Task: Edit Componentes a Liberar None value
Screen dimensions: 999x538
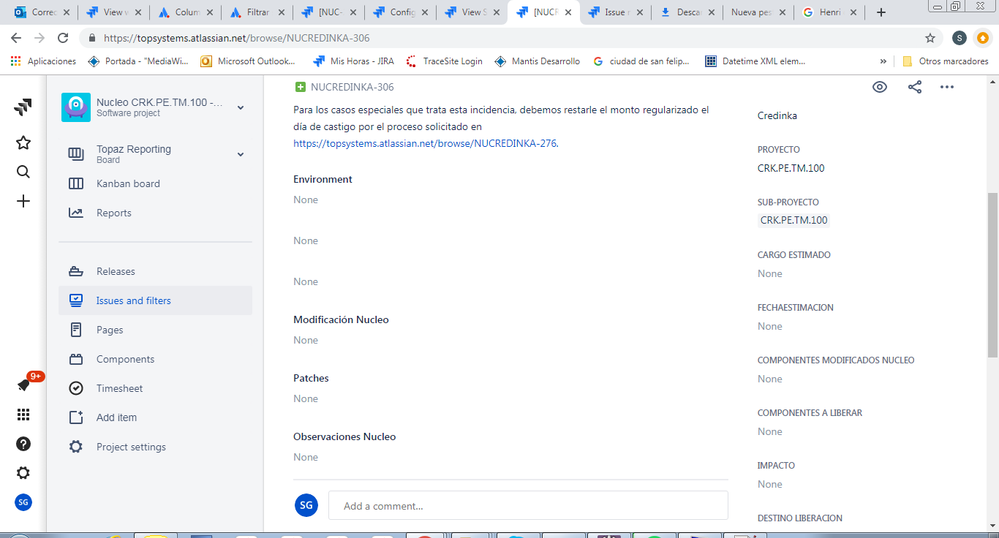Action: (770, 432)
